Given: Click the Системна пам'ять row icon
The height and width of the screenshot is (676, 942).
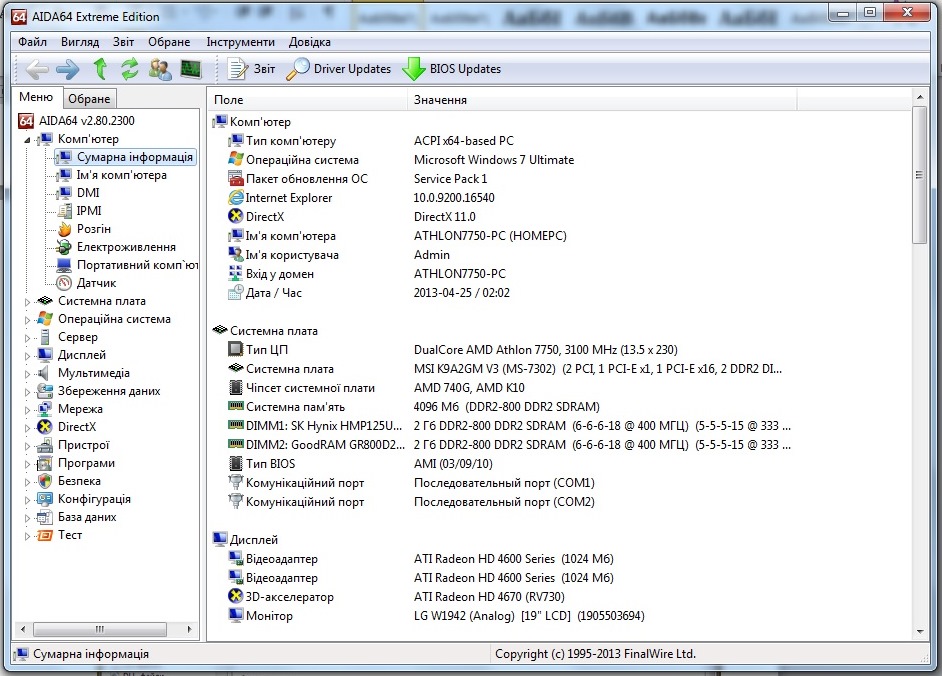Looking at the screenshot, I should (x=236, y=407).
